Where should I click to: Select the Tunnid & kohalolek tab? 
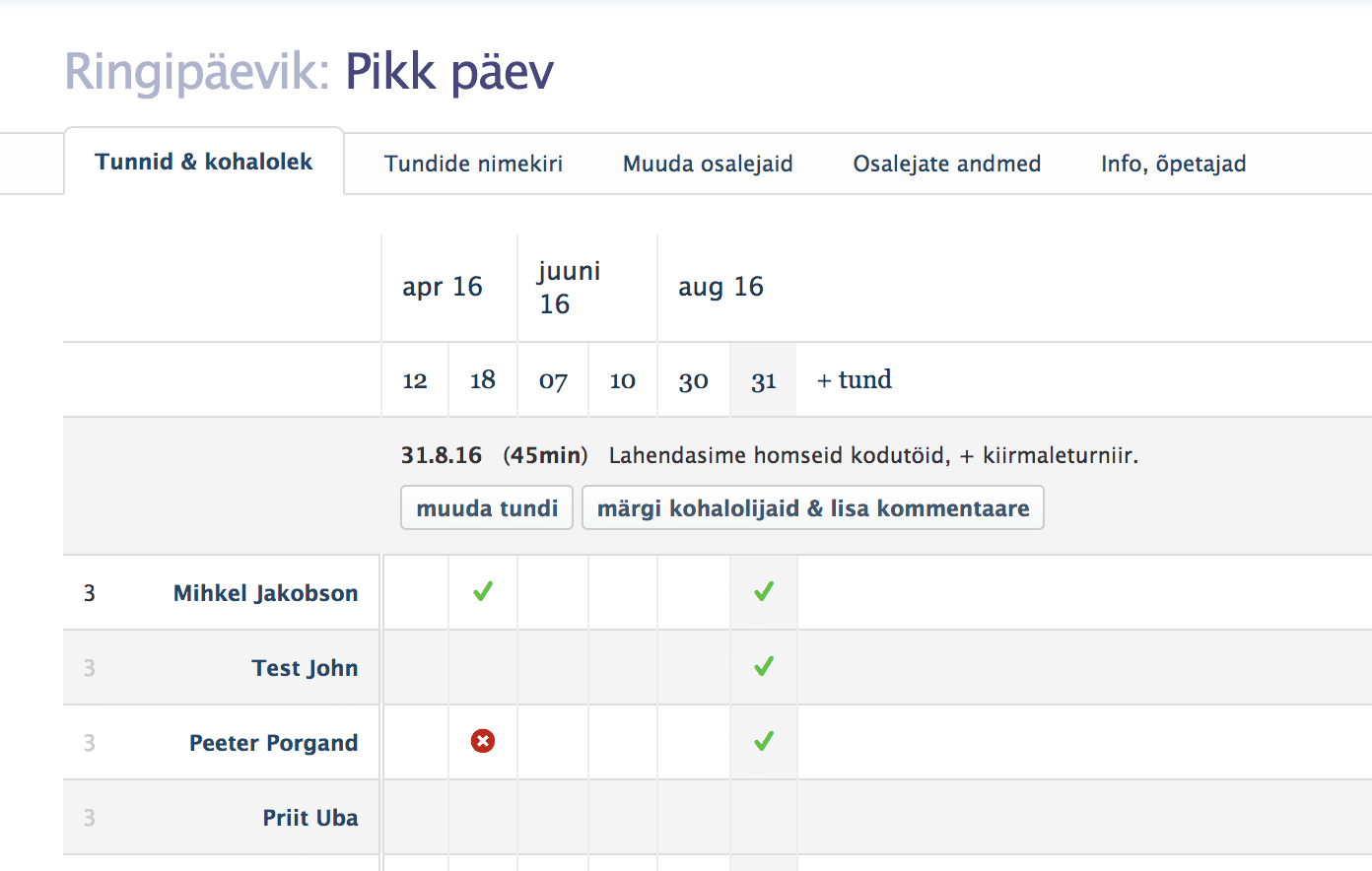click(204, 163)
